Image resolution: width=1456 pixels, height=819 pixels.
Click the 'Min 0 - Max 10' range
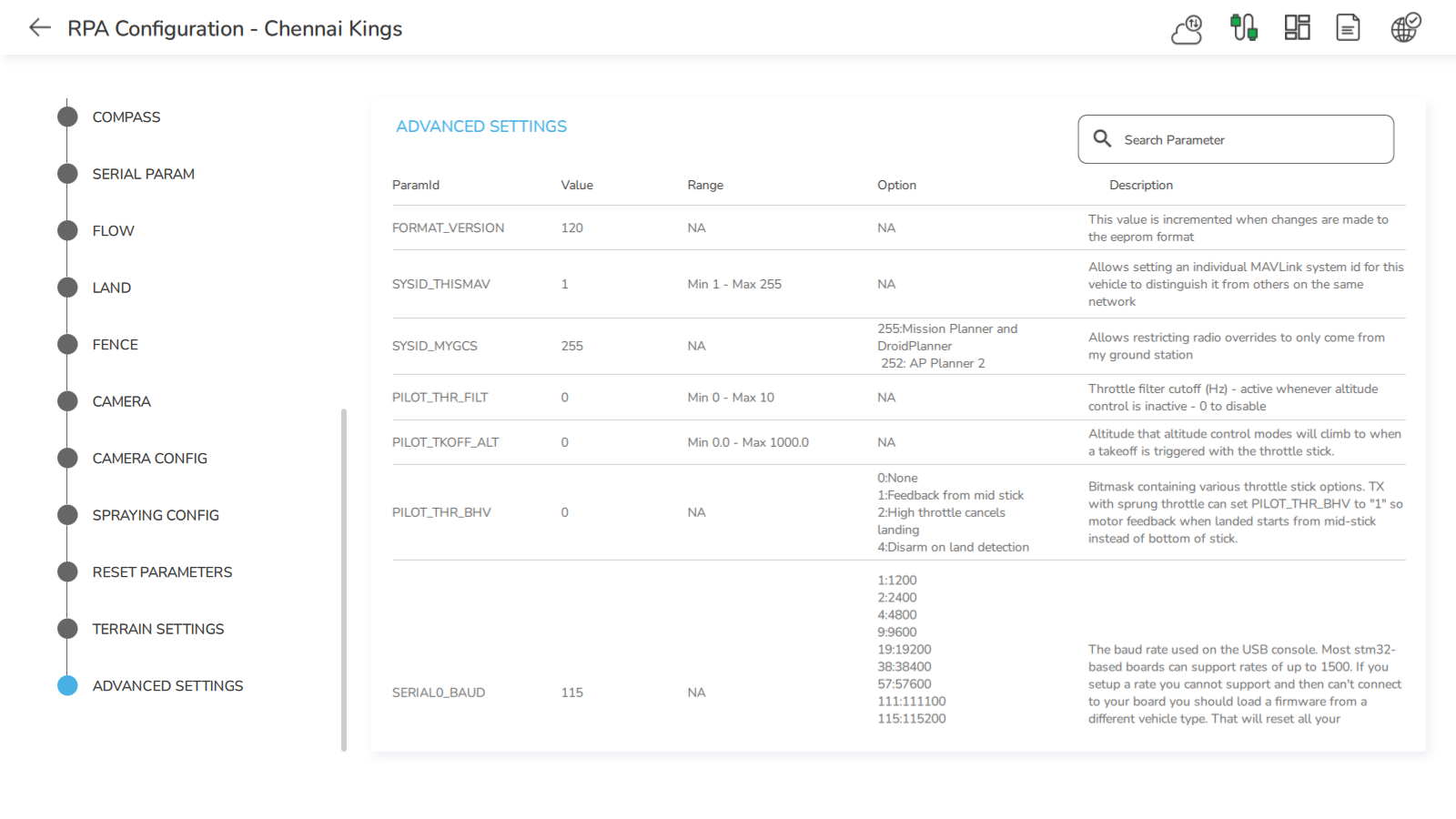(x=731, y=398)
